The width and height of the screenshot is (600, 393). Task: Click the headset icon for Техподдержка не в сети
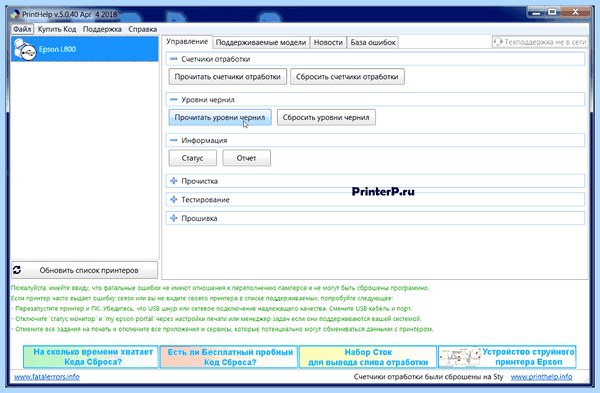point(497,42)
